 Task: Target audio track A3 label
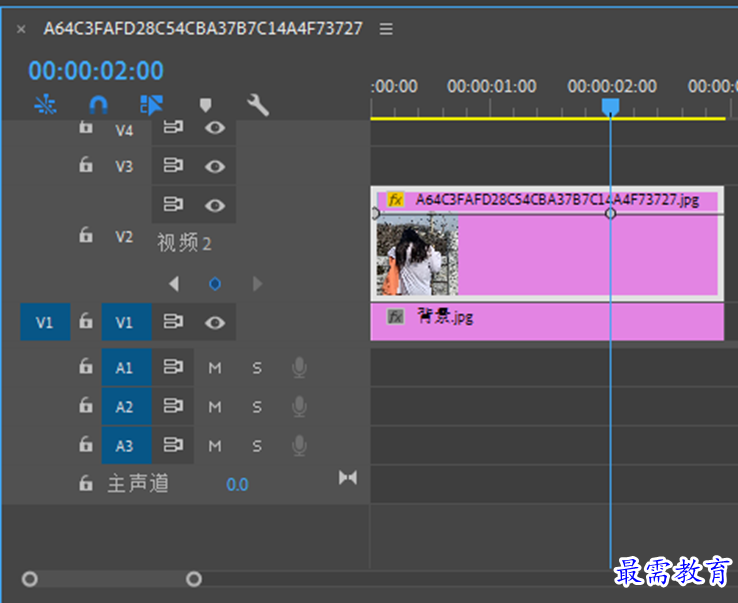pos(127,445)
